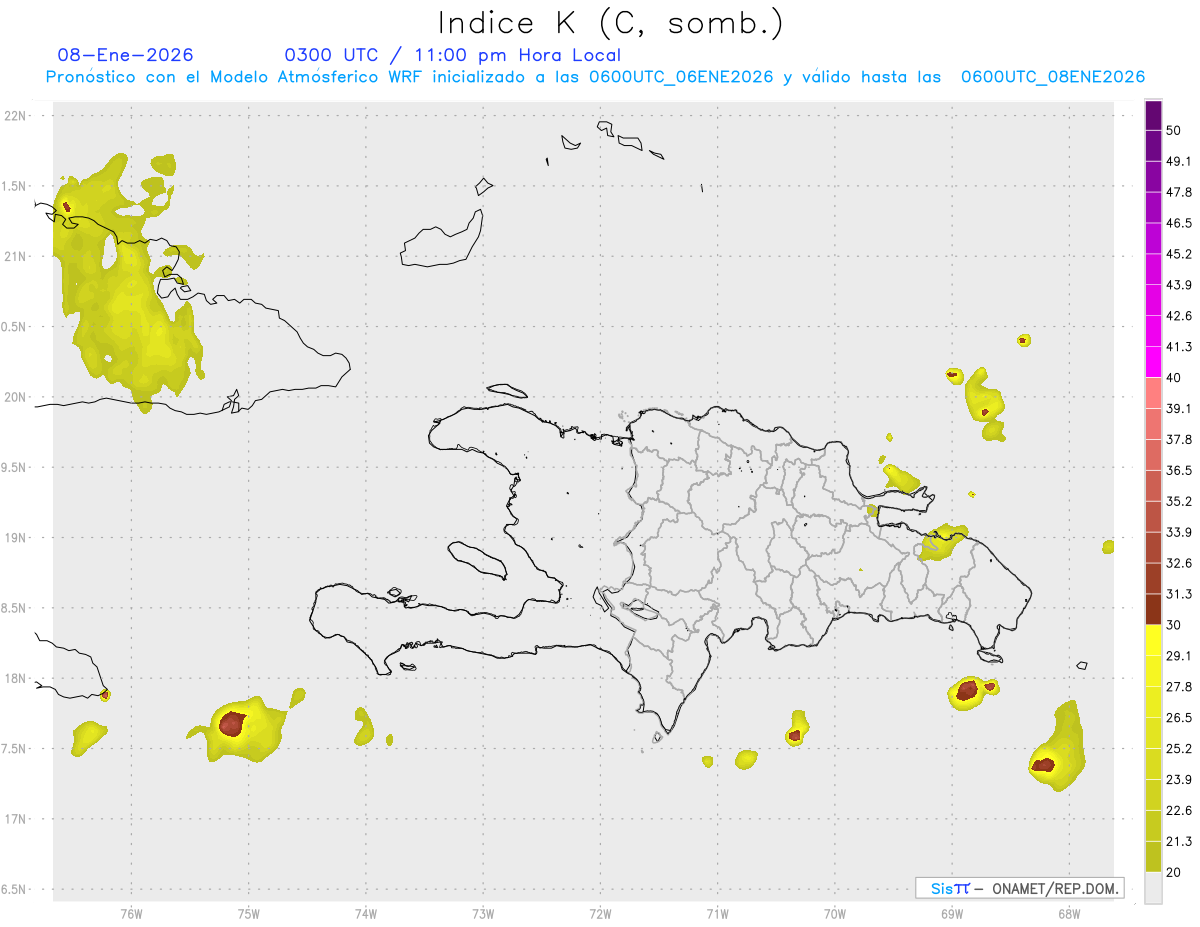1200x927 pixels.
Task: Click the colorbar value "37.8"
Action: point(1179,439)
